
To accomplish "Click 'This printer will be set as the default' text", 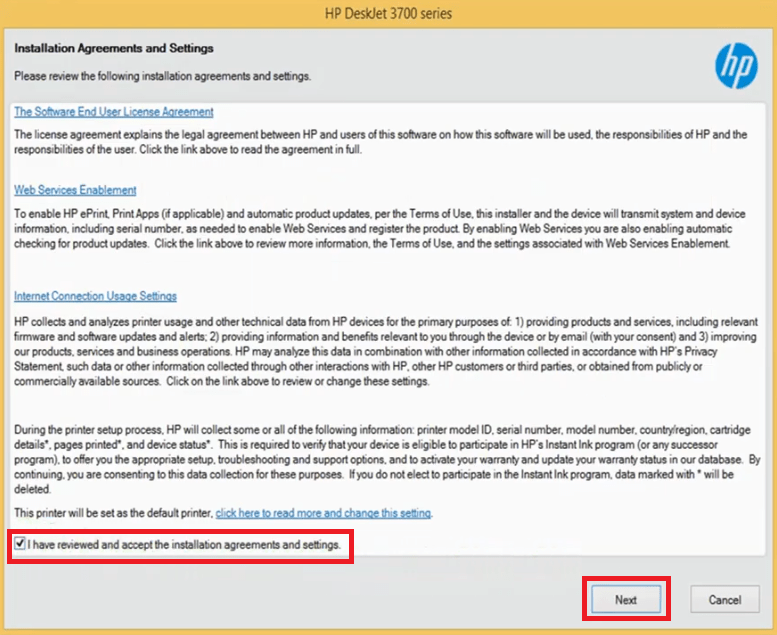I will click(x=113, y=513).
